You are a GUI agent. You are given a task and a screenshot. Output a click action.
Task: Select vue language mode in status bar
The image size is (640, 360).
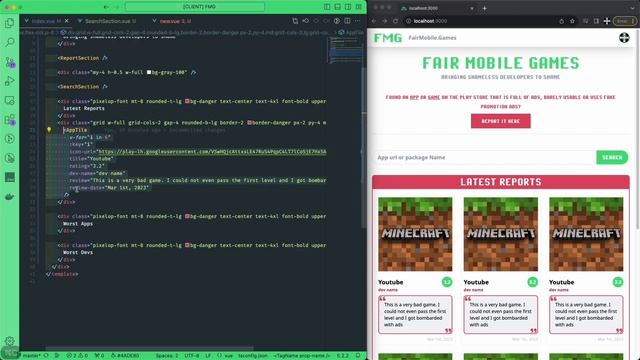[226, 356]
